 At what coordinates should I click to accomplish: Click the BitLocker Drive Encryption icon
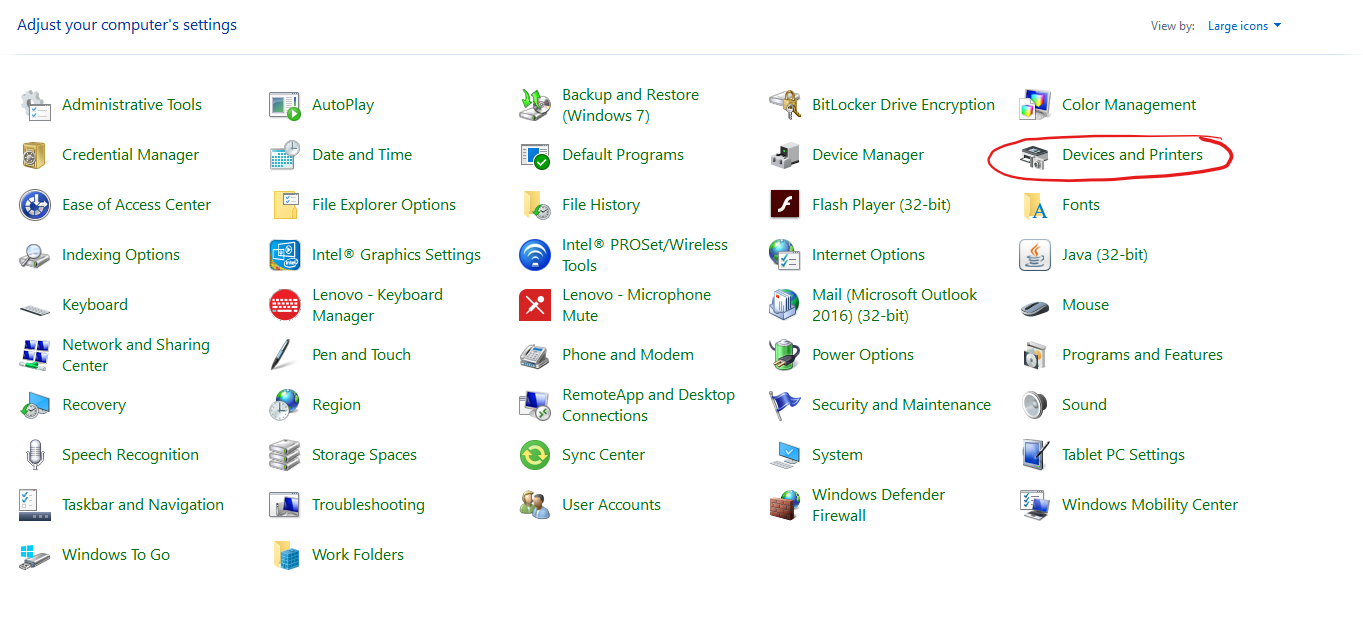(785, 105)
